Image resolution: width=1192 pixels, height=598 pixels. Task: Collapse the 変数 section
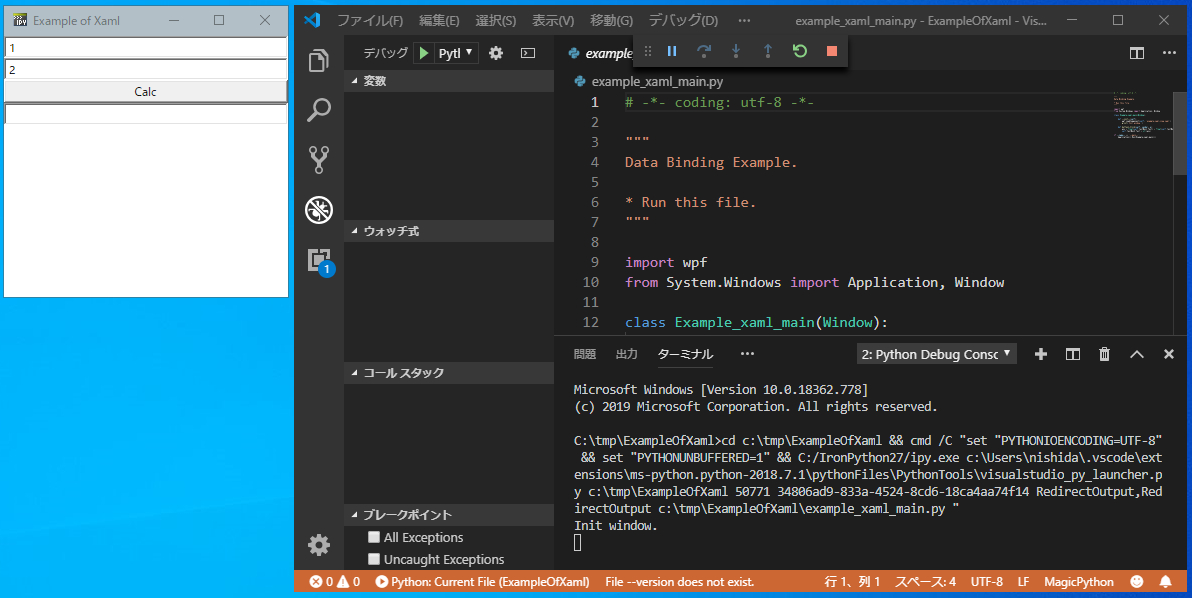point(449,81)
